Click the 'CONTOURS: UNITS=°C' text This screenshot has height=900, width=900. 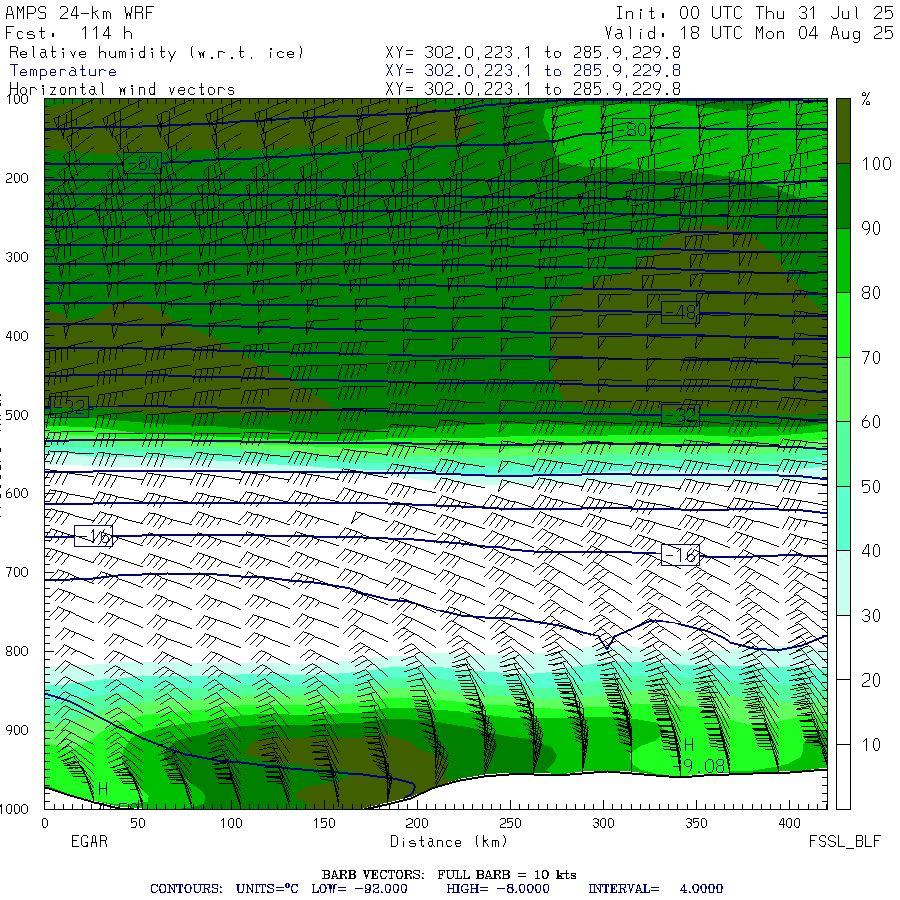coord(224,889)
